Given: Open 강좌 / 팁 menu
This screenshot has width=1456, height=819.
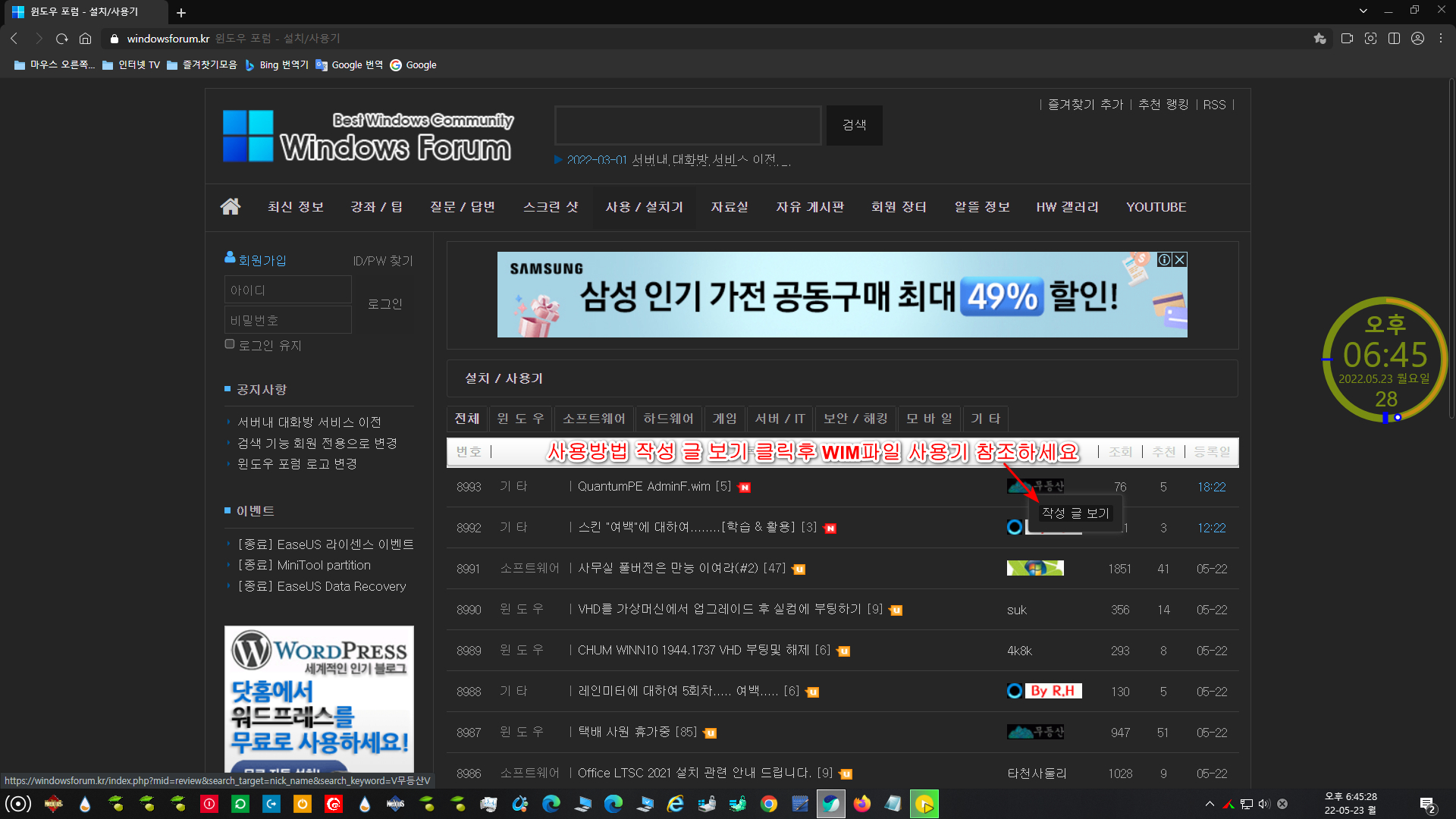Looking at the screenshot, I should [x=376, y=207].
